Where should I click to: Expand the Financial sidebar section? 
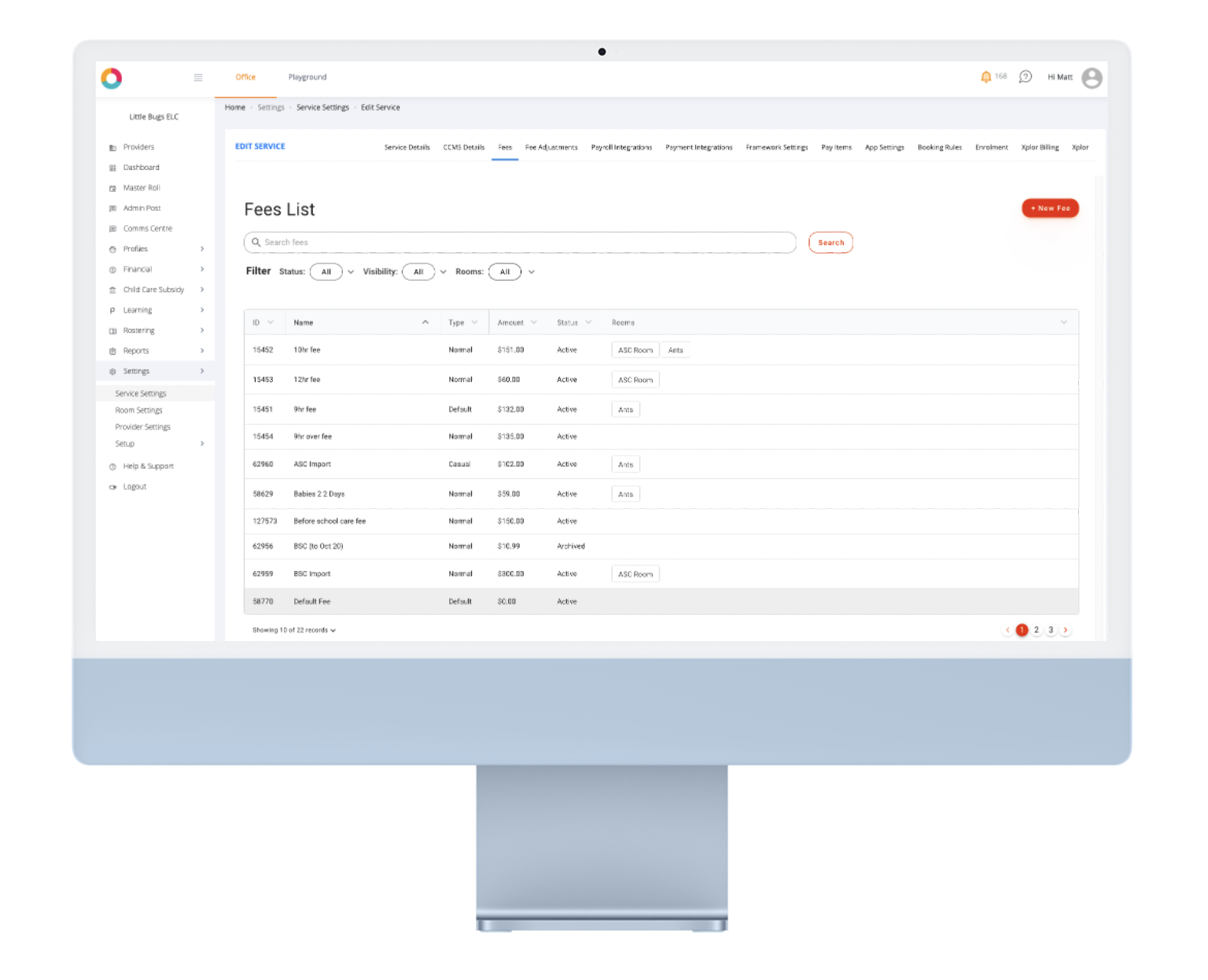pyautogui.click(x=138, y=270)
